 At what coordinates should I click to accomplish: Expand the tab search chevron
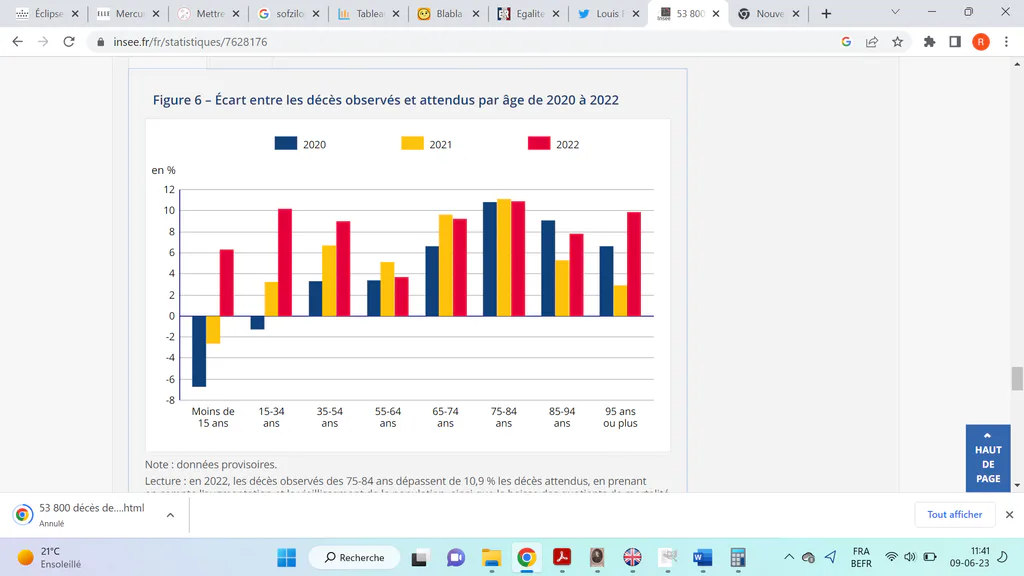(x=895, y=12)
